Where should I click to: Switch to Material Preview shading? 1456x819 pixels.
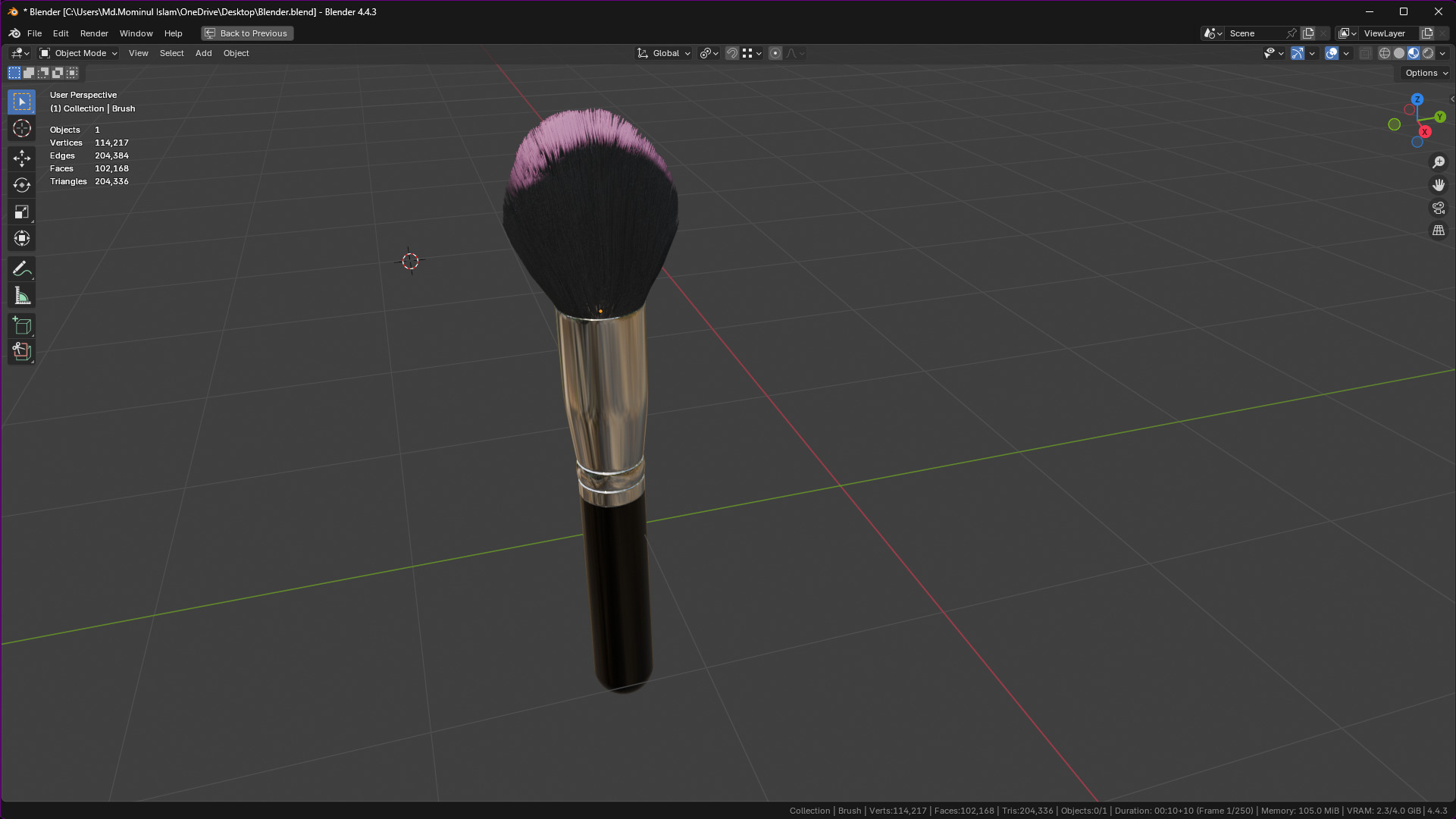[x=1414, y=53]
